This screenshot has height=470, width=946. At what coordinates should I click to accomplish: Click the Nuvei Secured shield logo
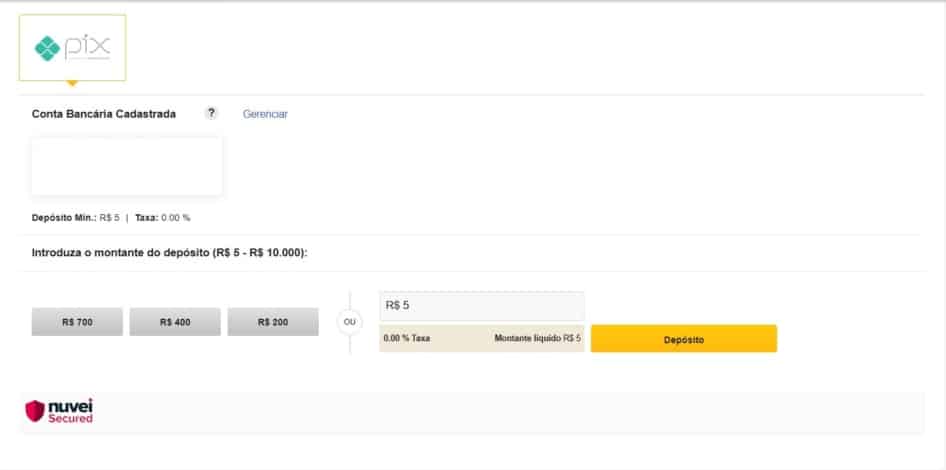(59, 411)
